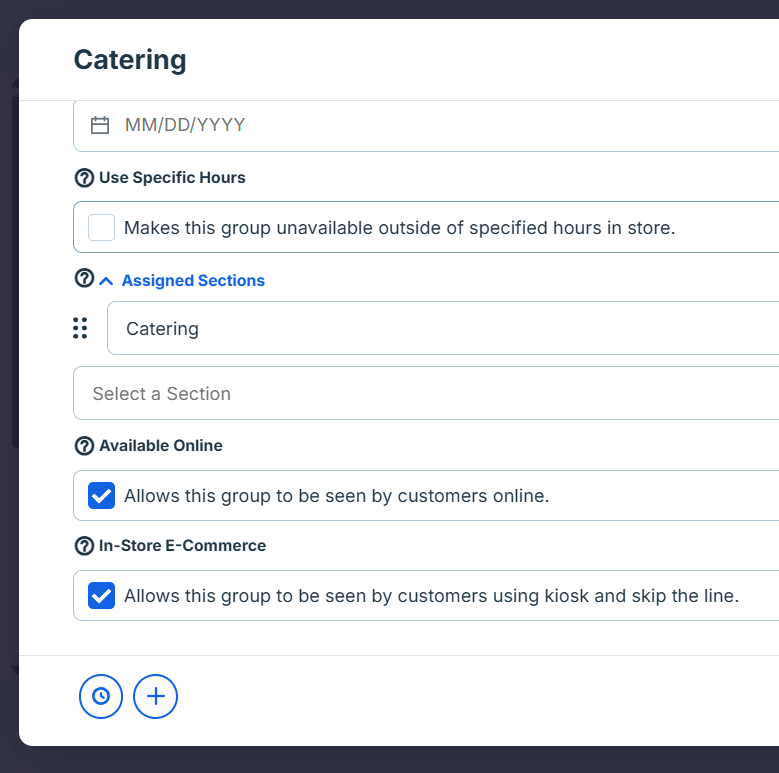Click help icon next to Assigned Sections

(84, 279)
